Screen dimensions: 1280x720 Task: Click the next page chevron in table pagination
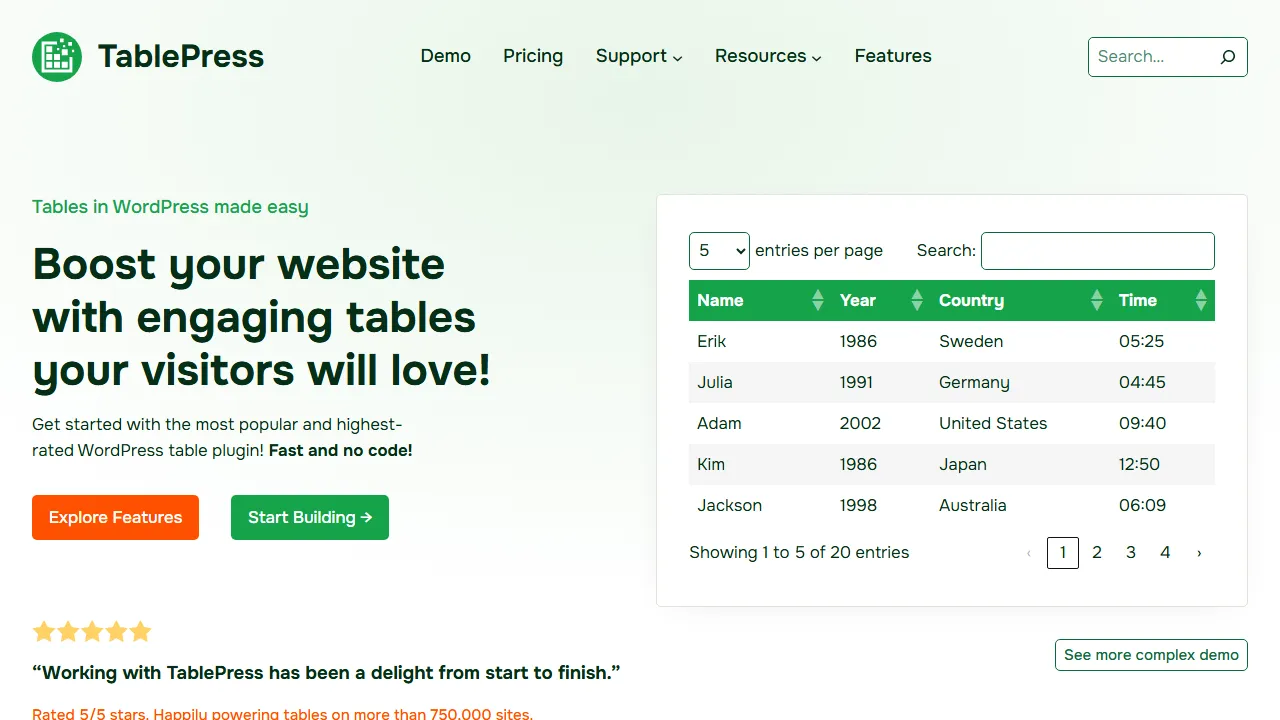pyautogui.click(x=1199, y=552)
